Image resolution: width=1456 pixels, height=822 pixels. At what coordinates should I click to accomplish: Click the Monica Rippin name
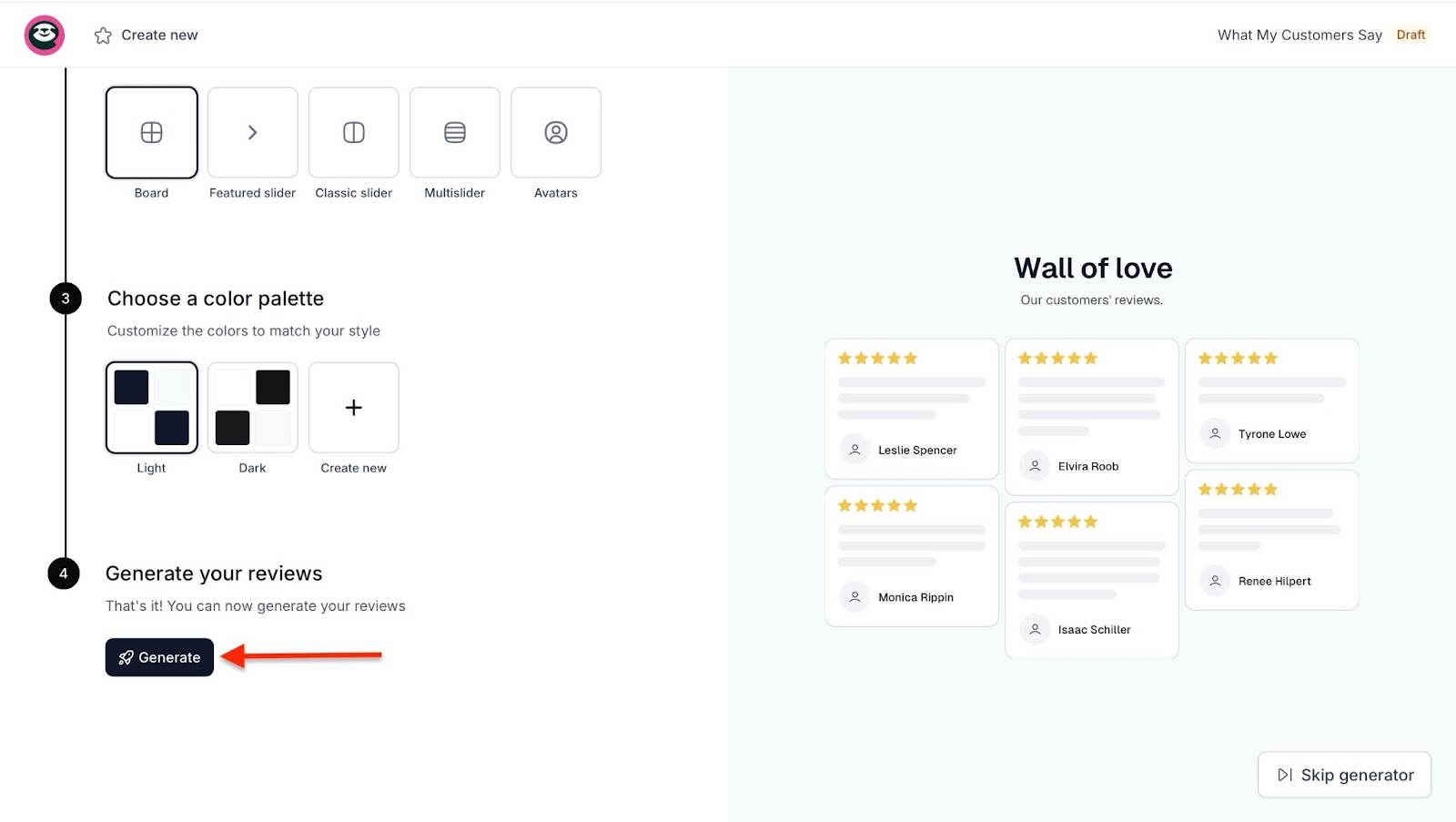pyautogui.click(x=915, y=597)
